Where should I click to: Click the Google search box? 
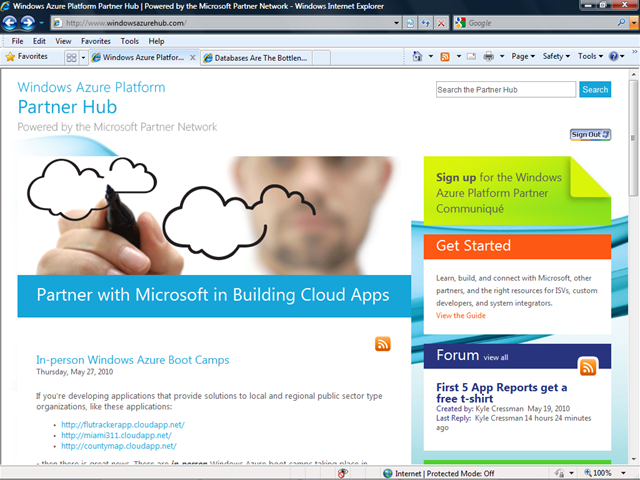[541, 23]
